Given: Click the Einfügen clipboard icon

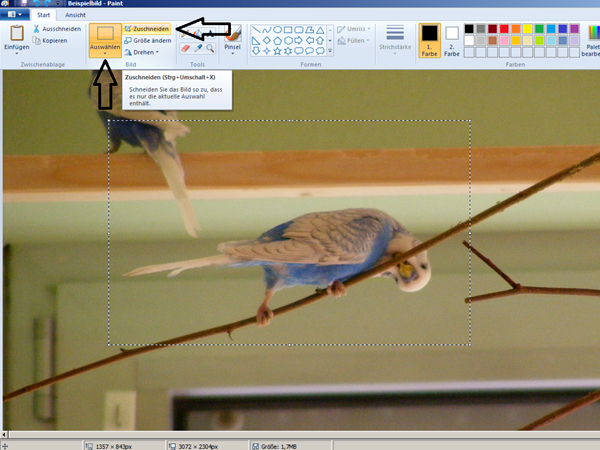Looking at the screenshot, I should [x=17, y=33].
